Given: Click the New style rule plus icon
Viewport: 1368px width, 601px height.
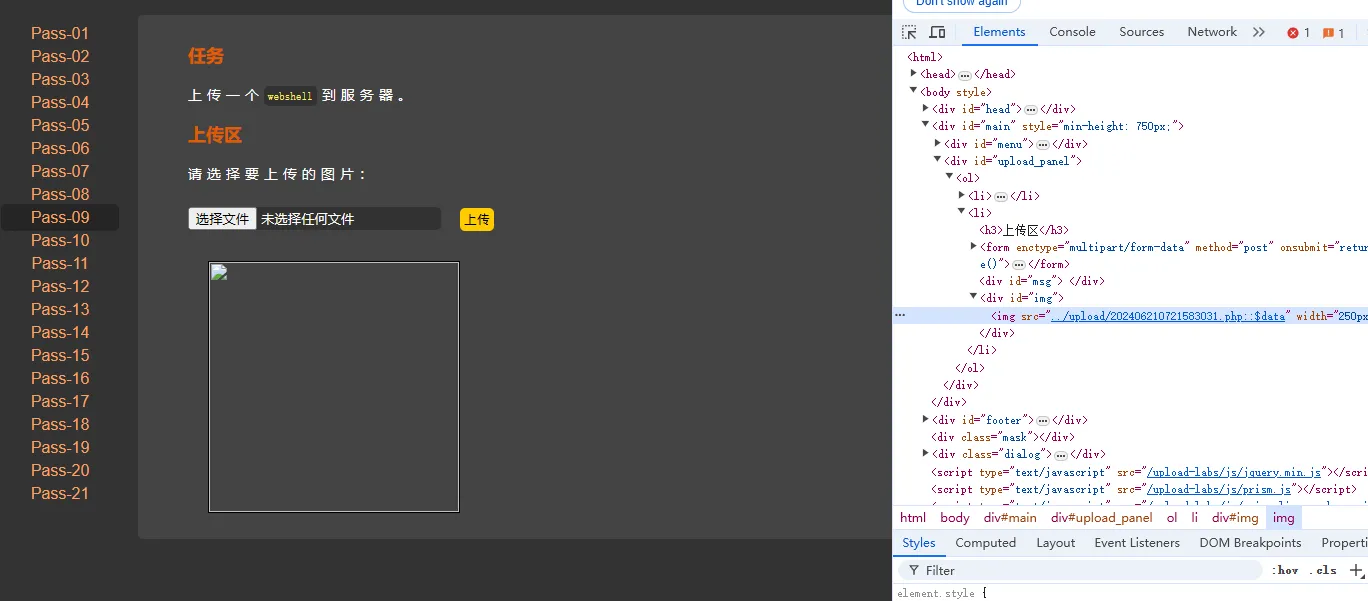Looking at the screenshot, I should (1356, 570).
